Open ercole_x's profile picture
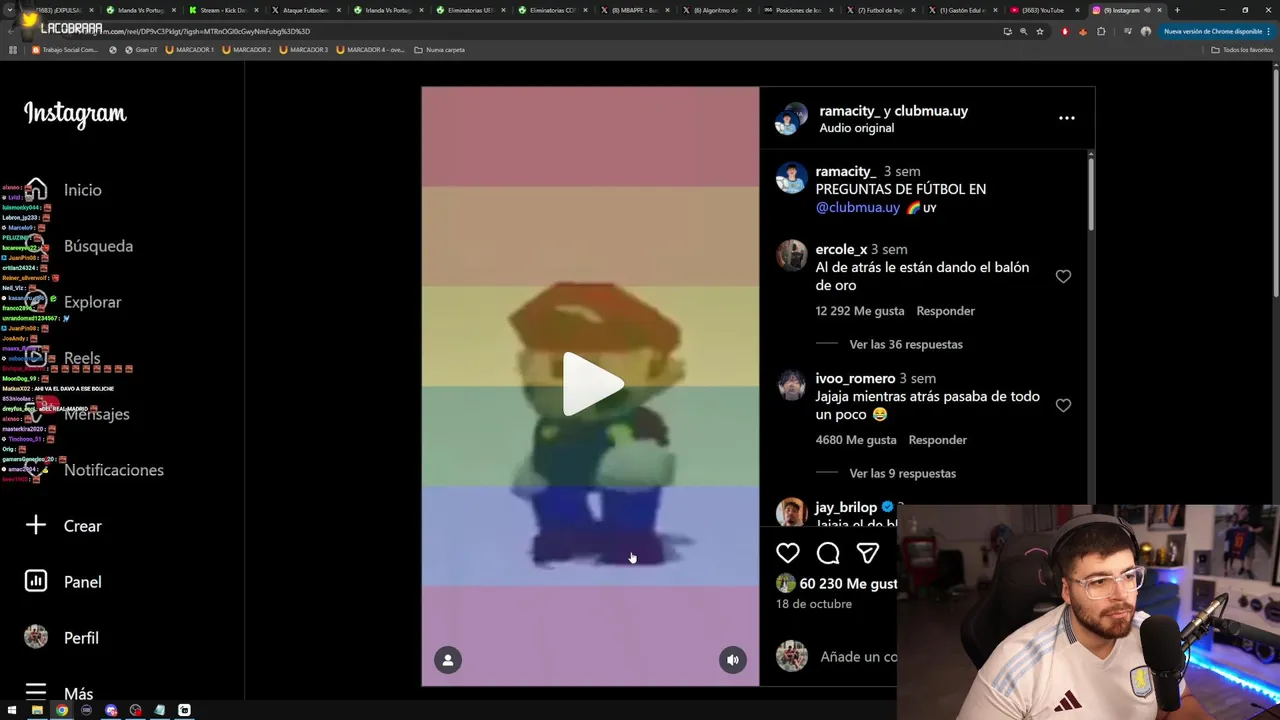Viewport: 1280px width, 720px height. [792, 255]
